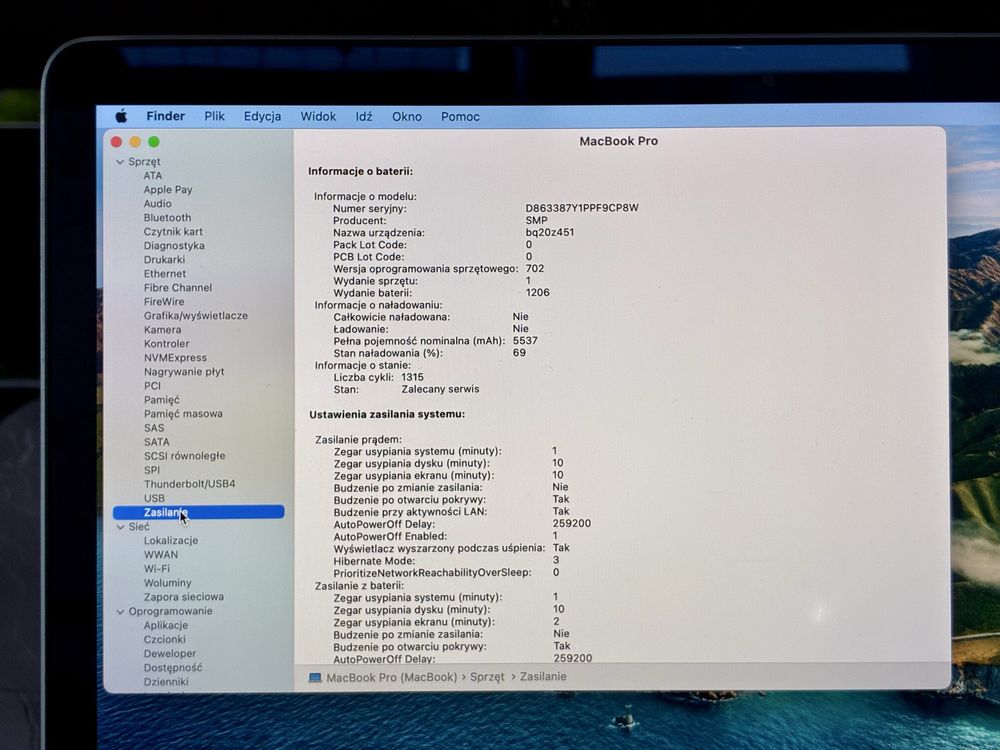Select Lokalizacje in the sidebar
The image size is (1000, 750).
[x=171, y=540]
